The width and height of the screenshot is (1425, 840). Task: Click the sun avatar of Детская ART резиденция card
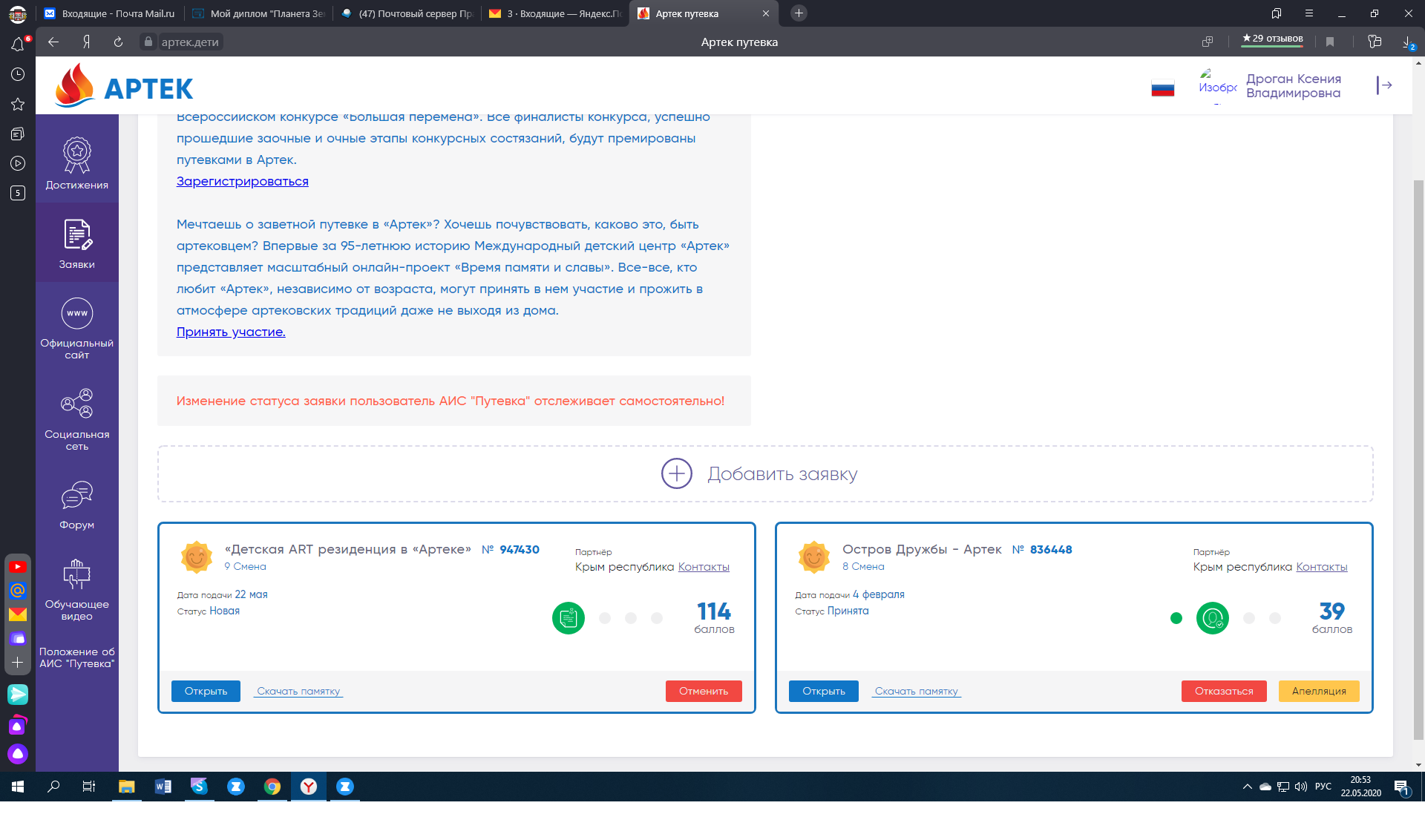coord(197,557)
